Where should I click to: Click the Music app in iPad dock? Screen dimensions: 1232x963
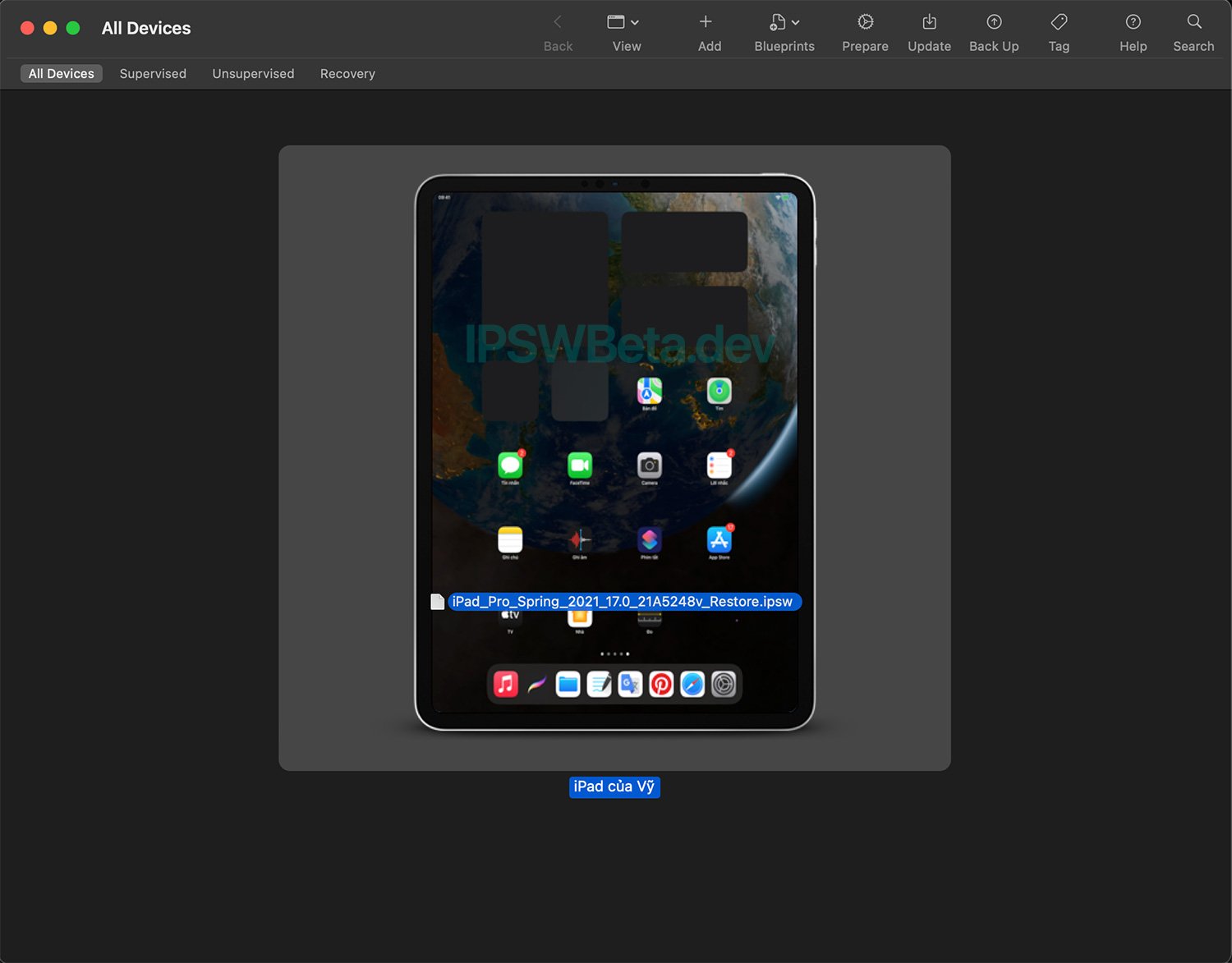[506, 684]
